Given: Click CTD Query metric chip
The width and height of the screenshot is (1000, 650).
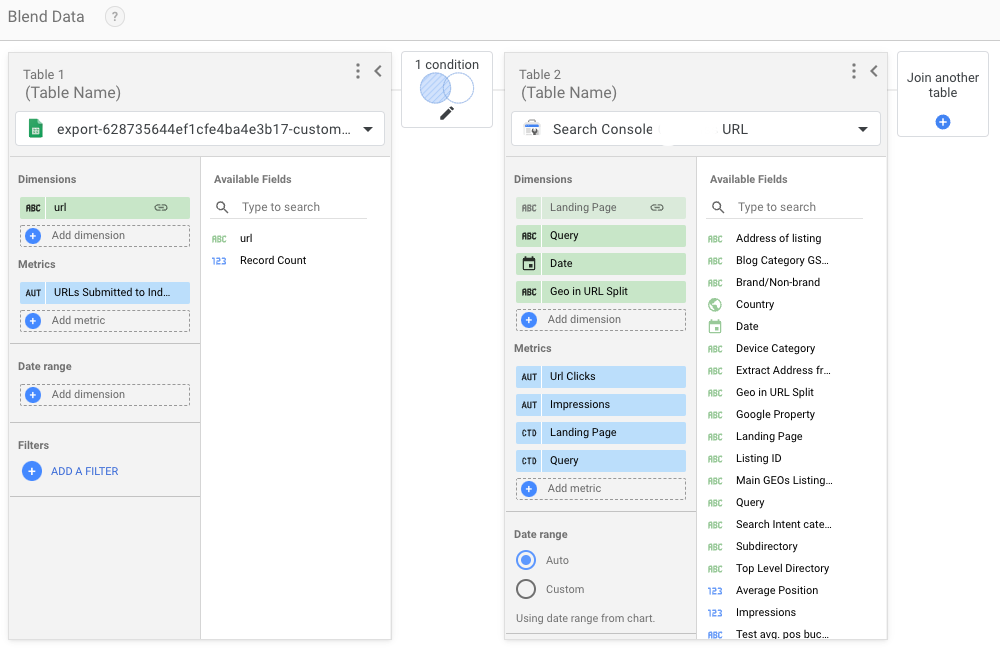Looking at the screenshot, I should click(x=601, y=461).
